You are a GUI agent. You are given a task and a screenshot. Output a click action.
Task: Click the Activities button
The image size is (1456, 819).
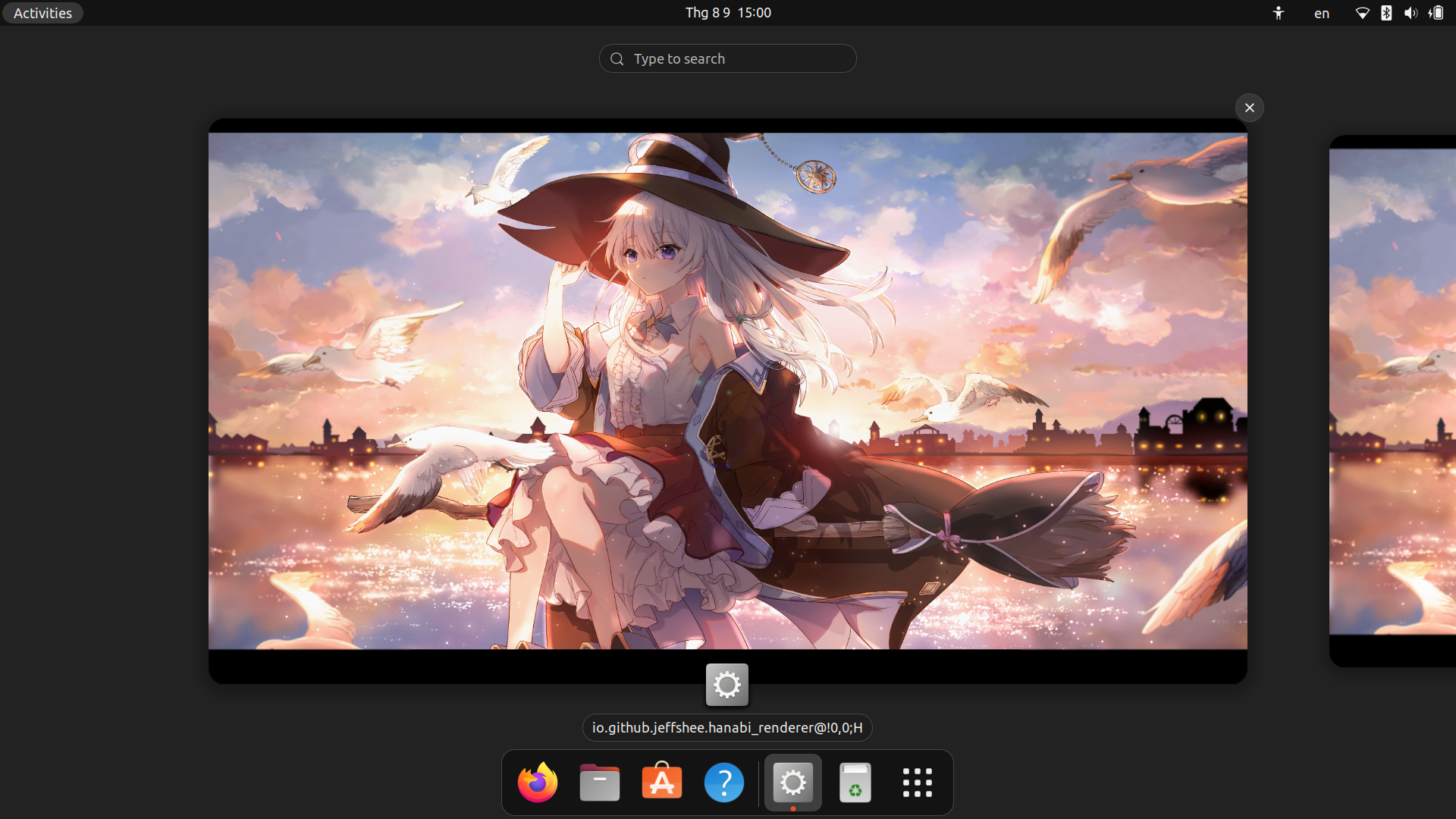42,12
